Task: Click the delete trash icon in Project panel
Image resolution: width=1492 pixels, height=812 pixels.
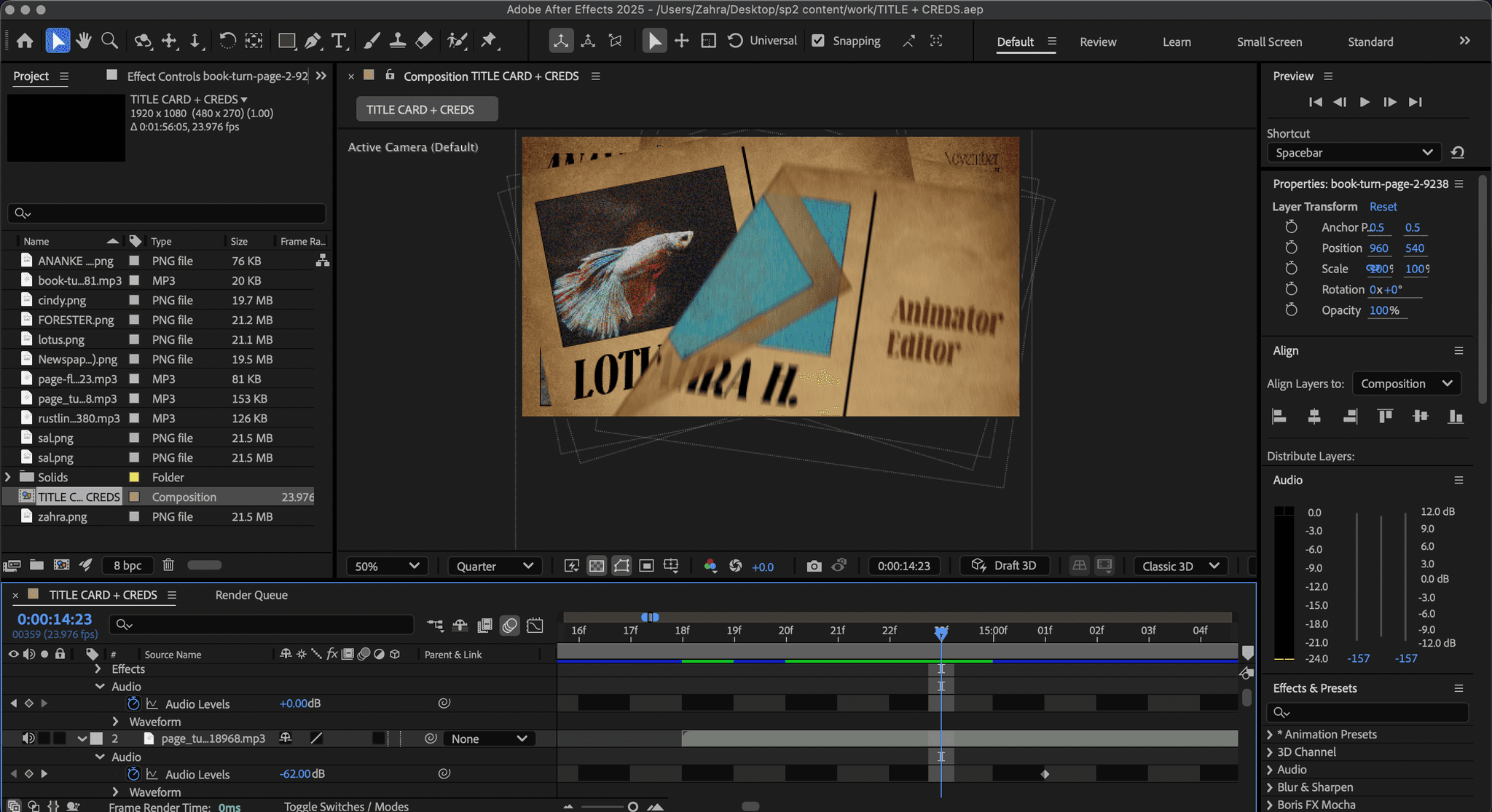Action: click(168, 565)
